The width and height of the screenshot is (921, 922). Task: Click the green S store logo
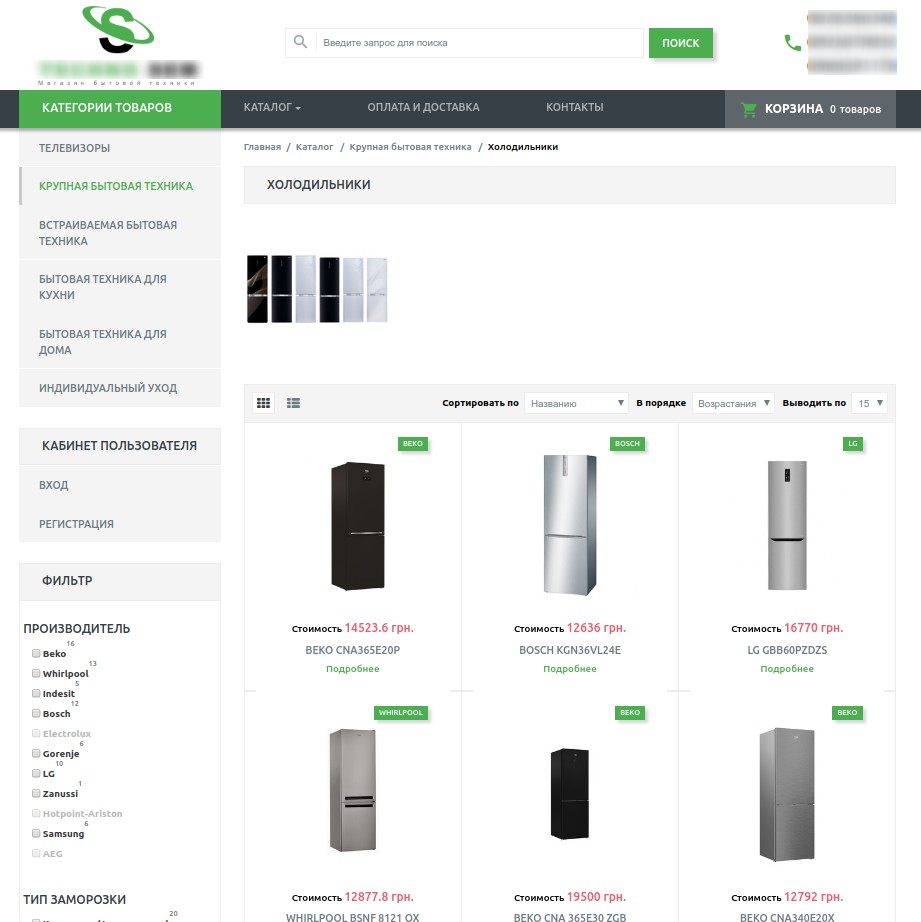click(118, 29)
